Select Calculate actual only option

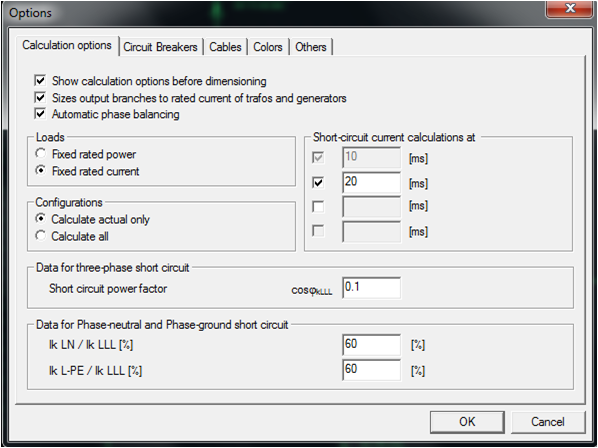[x=40, y=218]
